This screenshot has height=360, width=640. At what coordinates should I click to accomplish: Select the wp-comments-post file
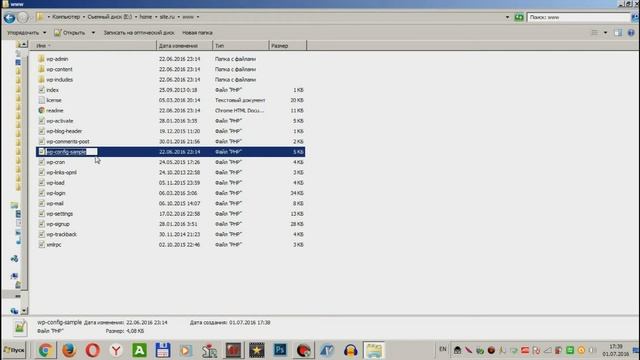pyautogui.click(x=170, y=141)
